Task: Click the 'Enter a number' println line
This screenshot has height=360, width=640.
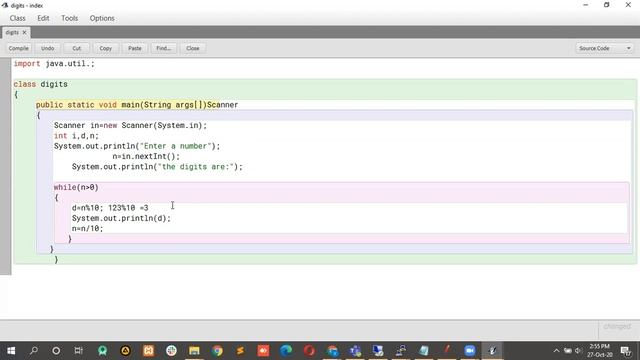Action: [137, 146]
